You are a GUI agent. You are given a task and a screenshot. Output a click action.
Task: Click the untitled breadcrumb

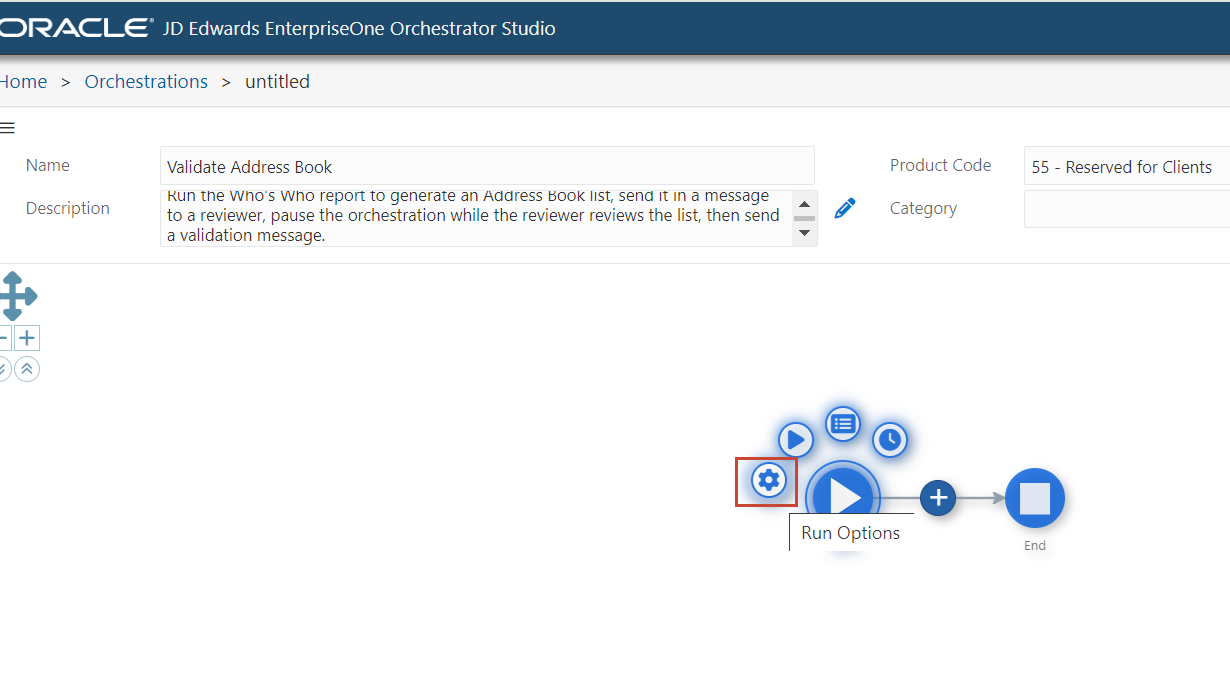(x=277, y=82)
